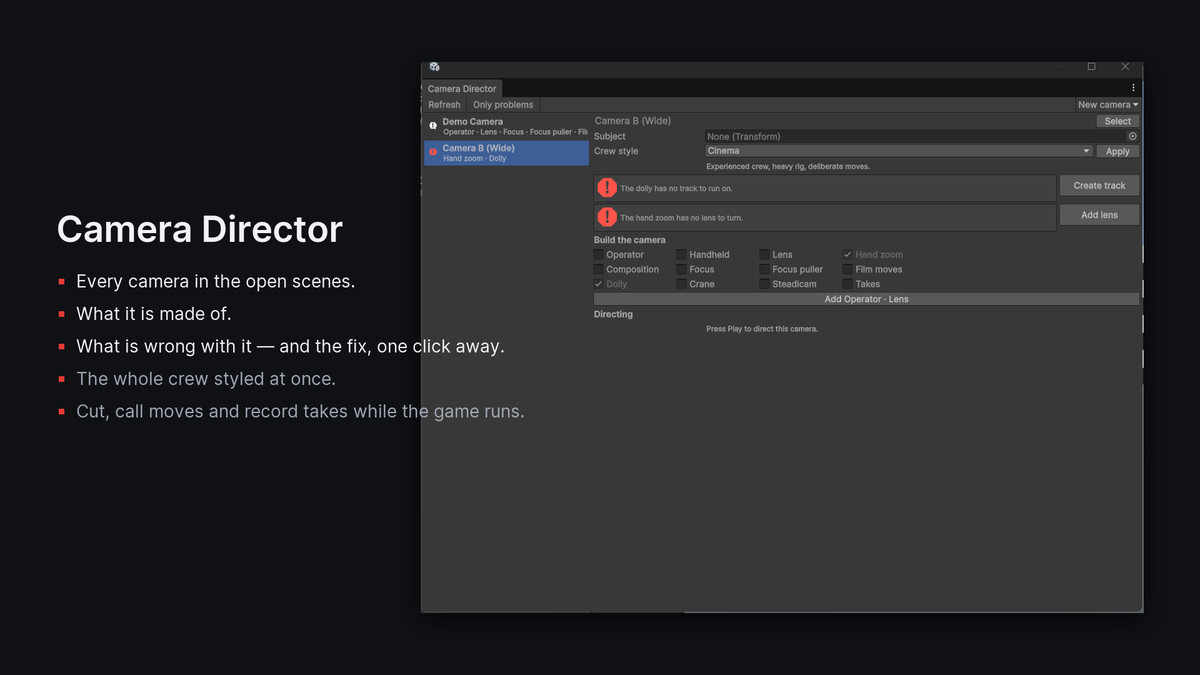Click the Demo Camera status icon

433,126
